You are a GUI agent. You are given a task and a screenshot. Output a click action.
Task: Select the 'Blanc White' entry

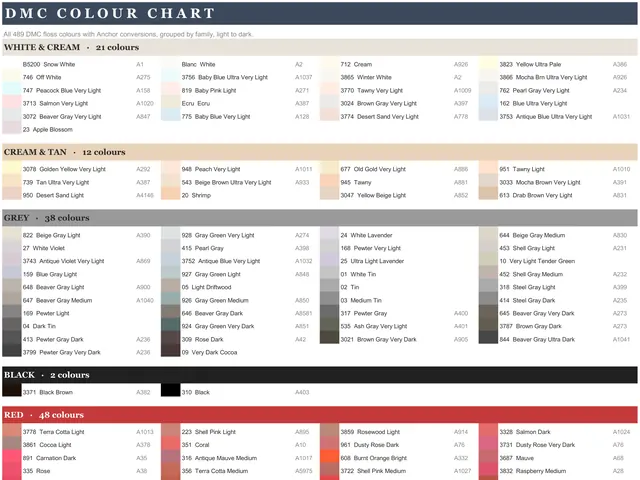pyautogui.click(x=198, y=64)
